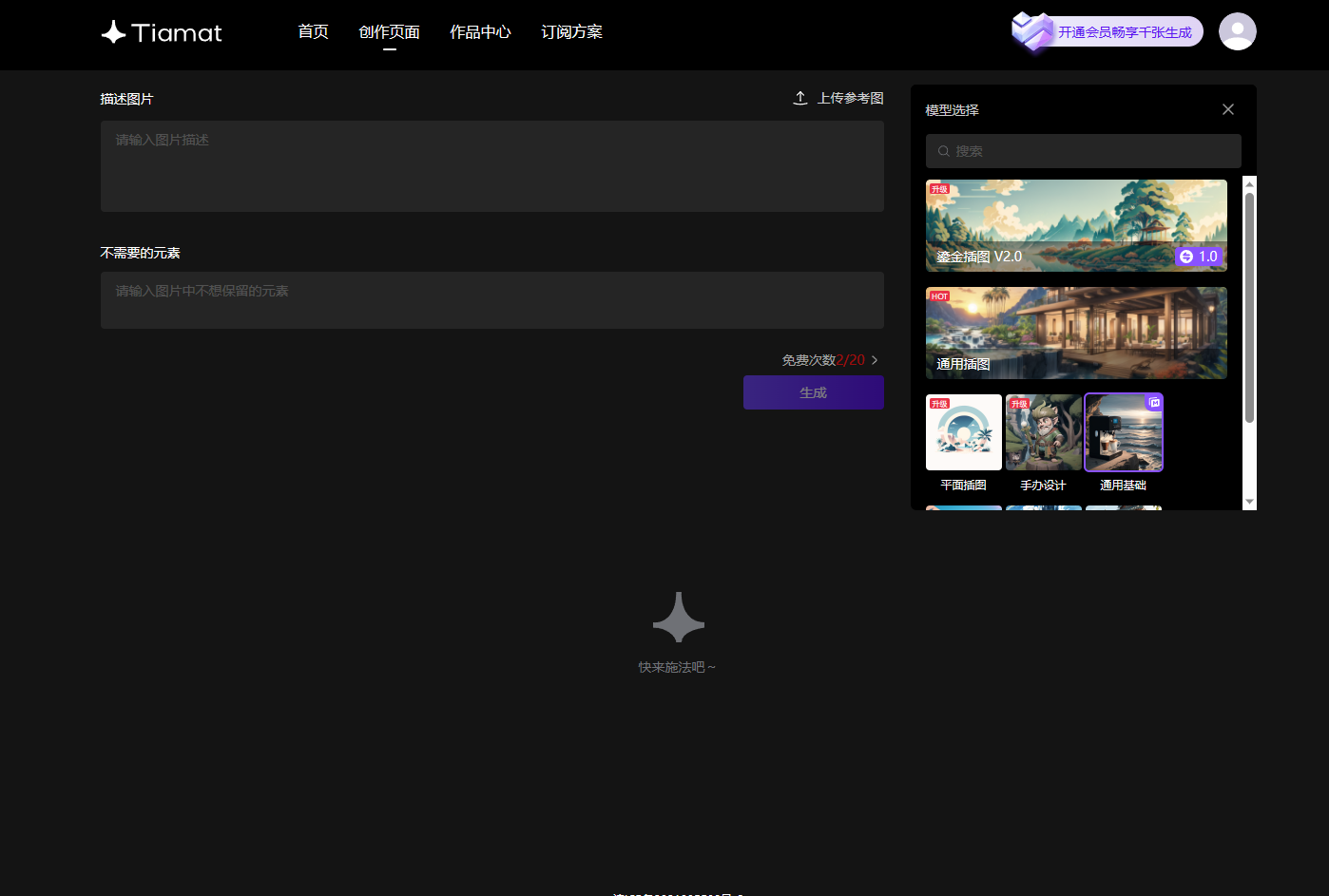Open the 作品中心 tab
Screen dimensions: 1329x896
click(480, 32)
